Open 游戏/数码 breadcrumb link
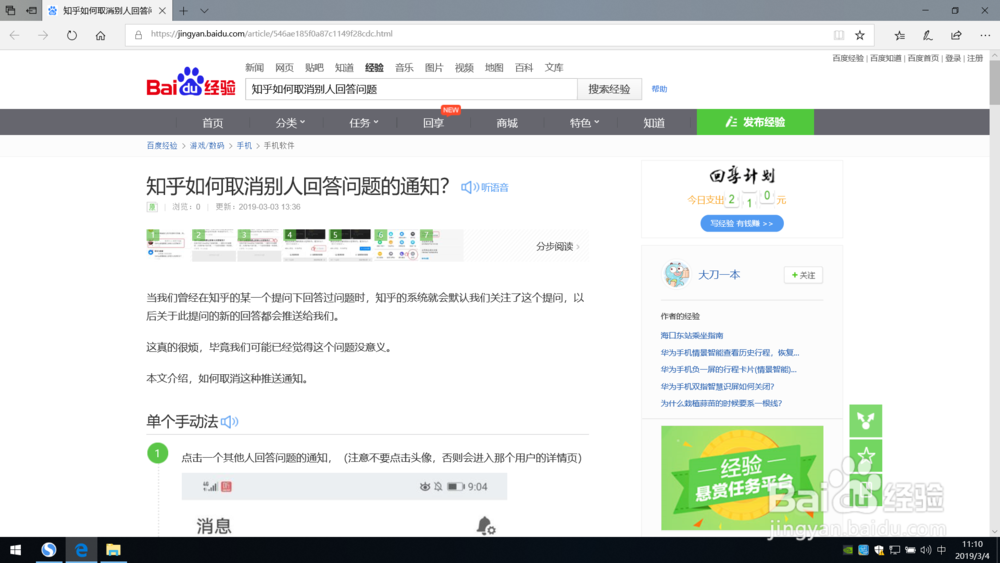1000x563 pixels. (207, 145)
